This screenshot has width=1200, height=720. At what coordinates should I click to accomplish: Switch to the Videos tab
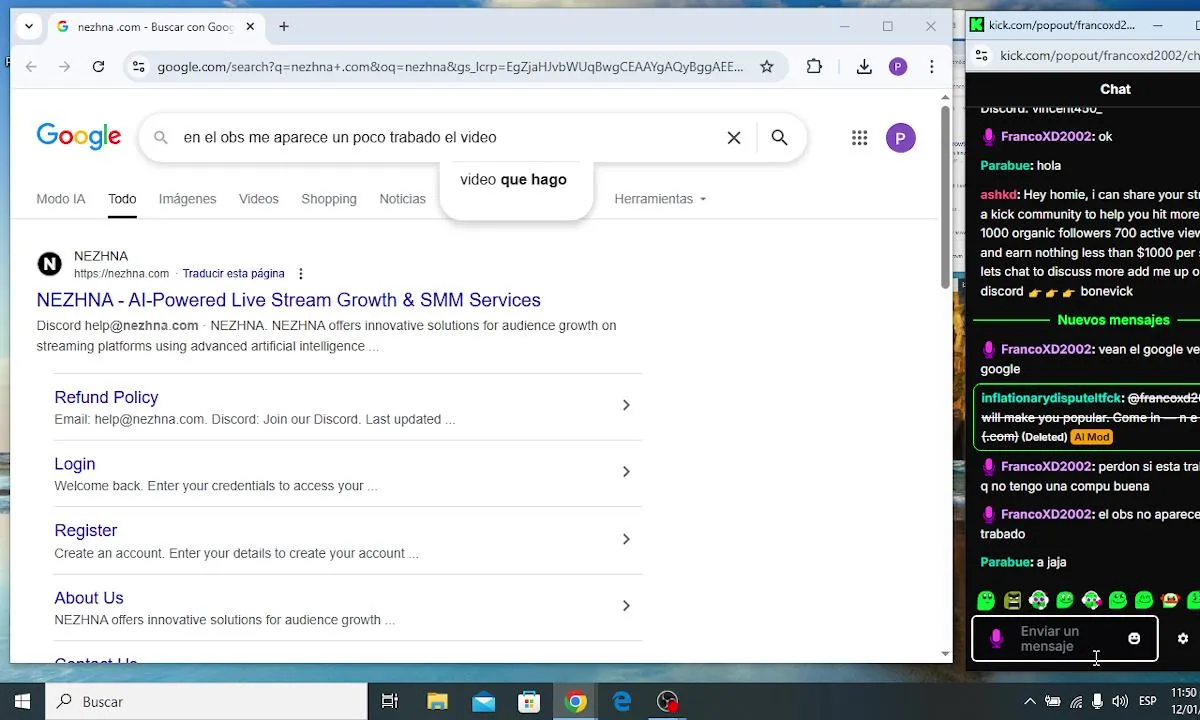coord(258,199)
